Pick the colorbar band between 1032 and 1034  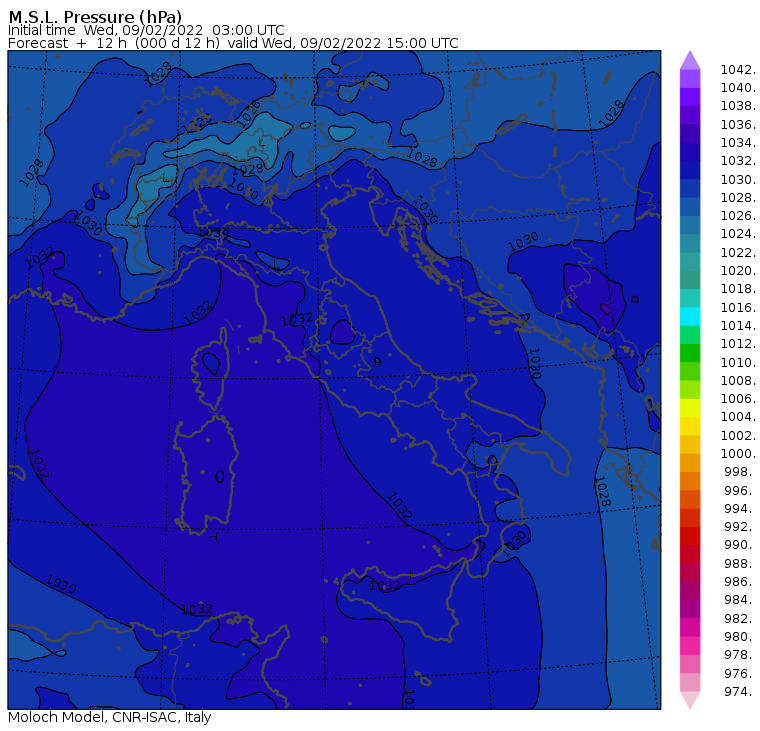coord(690,152)
